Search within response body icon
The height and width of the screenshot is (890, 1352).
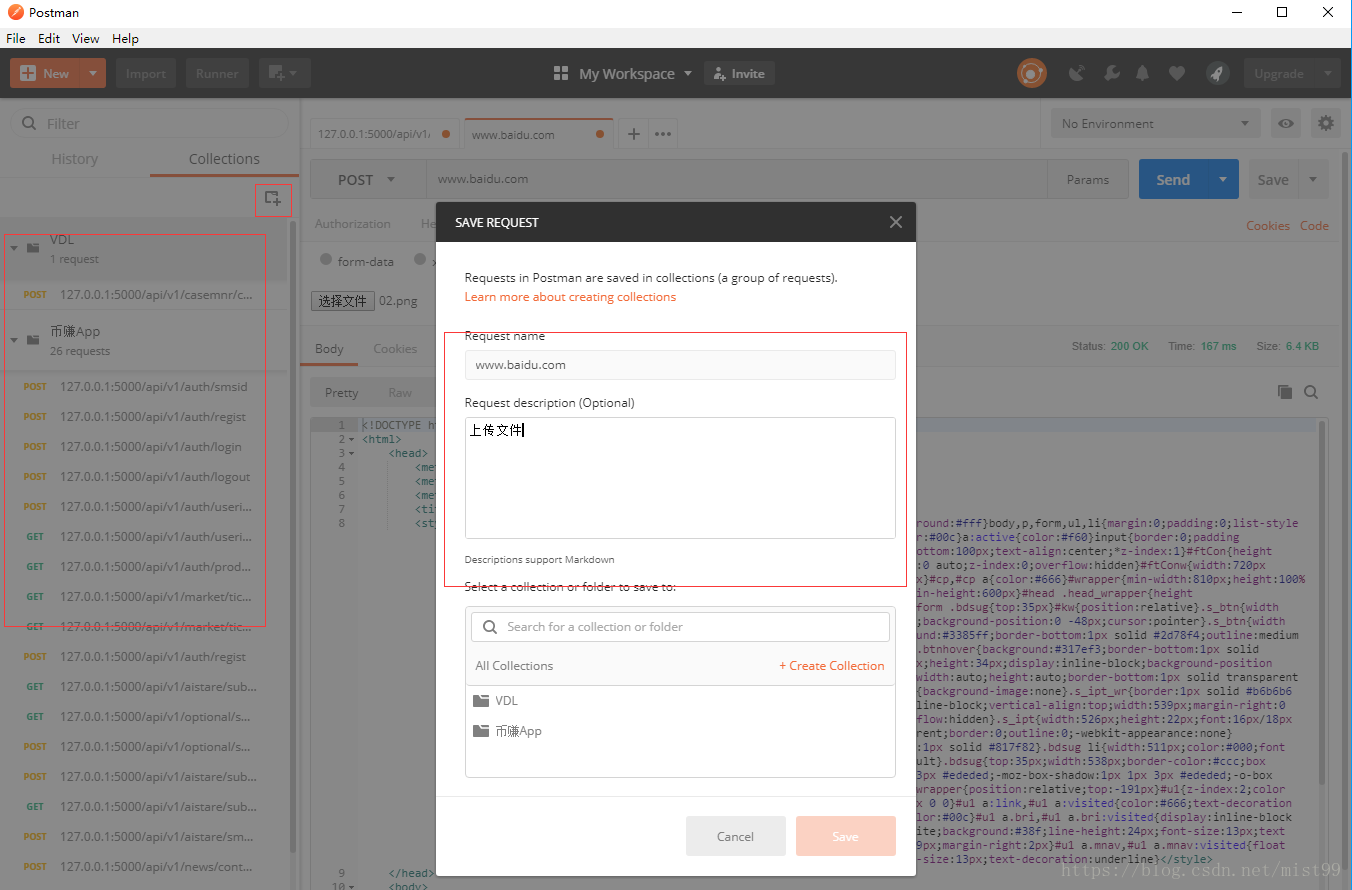pyautogui.click(x=1310, y=392)
